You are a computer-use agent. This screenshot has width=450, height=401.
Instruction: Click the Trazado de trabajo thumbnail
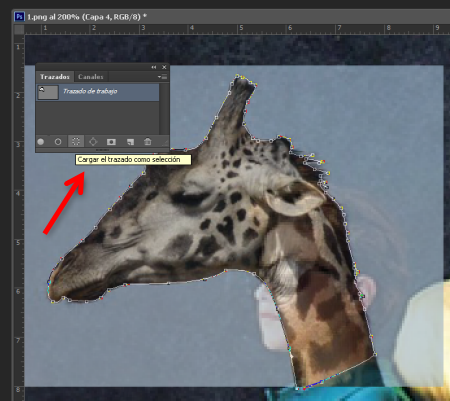(x=48, y=92)
